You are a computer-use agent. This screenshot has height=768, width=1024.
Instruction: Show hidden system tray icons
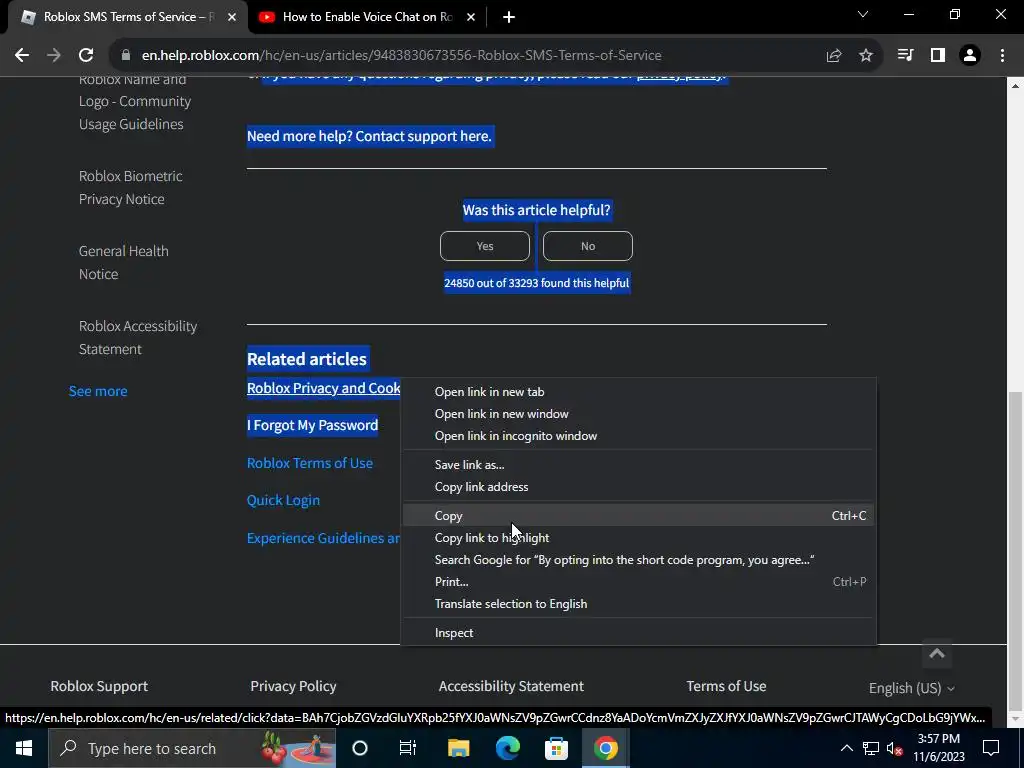tap(846, 748)
